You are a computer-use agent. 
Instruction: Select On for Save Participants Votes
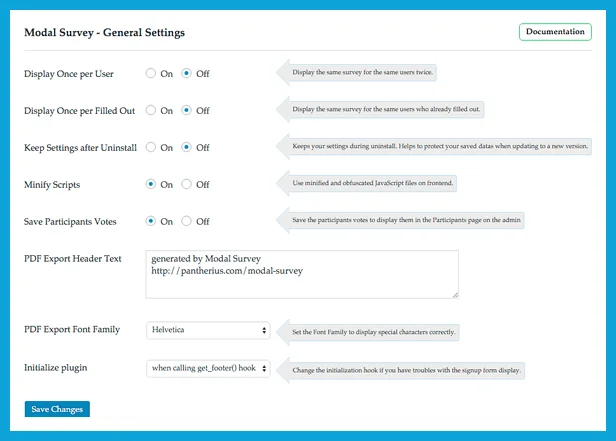point(151,221)
